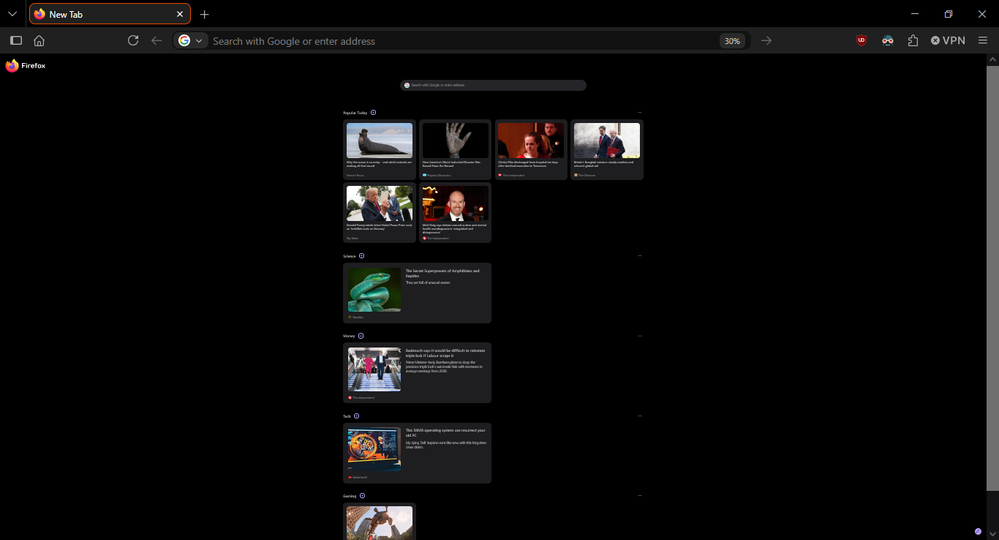Open the metal hand story thumbnail
This screenshot has width=999, height=540.
click(x=455, y=140)
